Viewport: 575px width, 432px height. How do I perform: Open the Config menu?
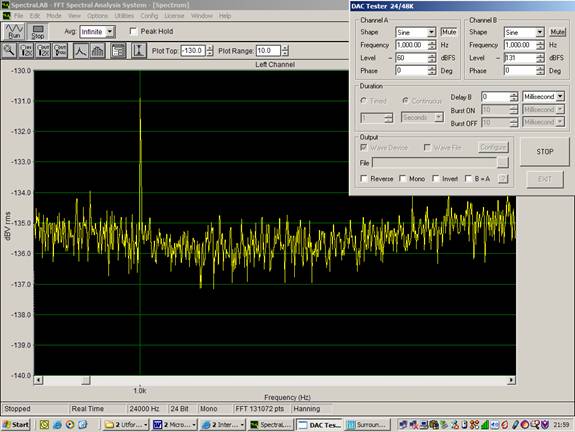tap(149, 16)
